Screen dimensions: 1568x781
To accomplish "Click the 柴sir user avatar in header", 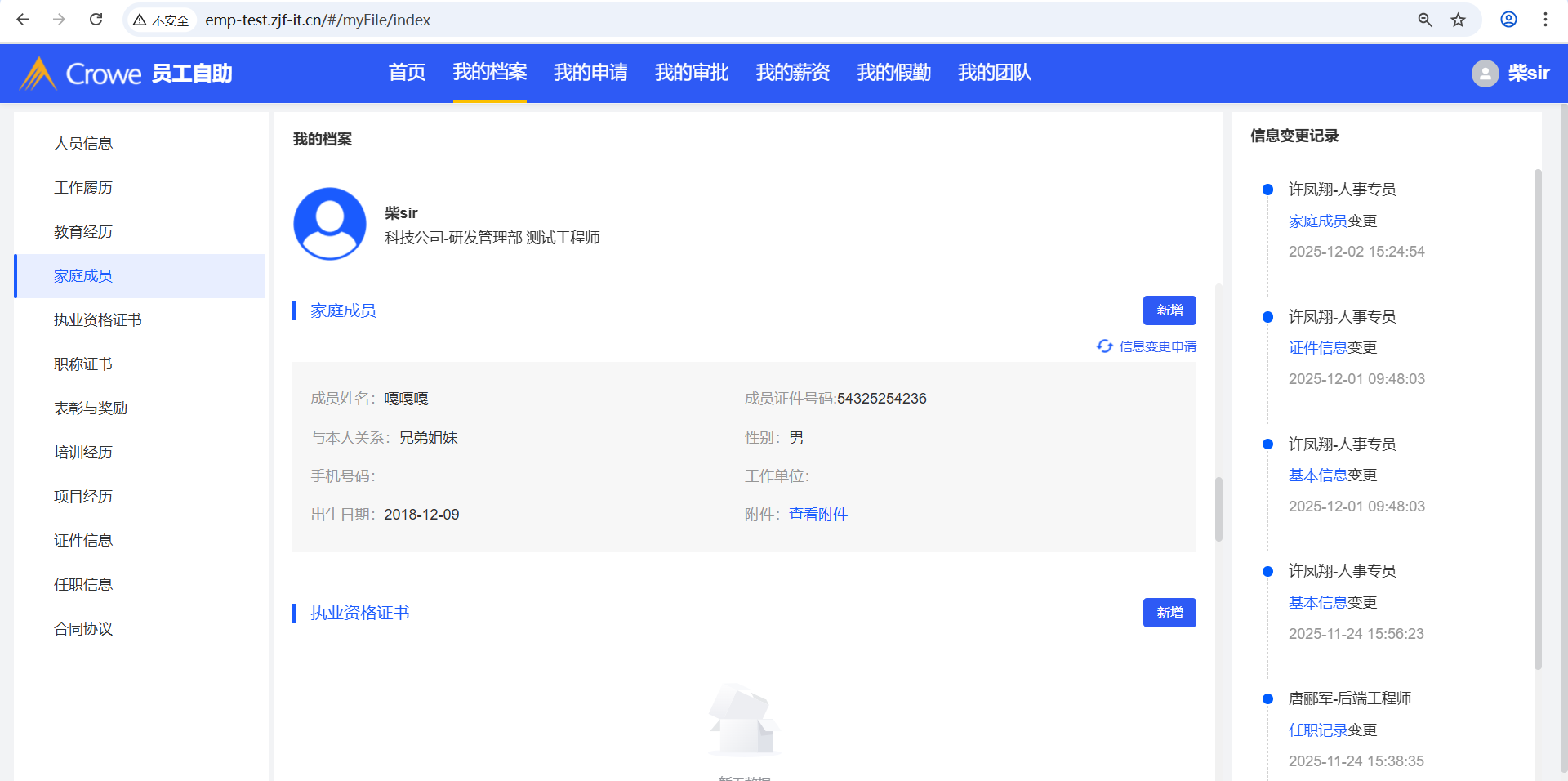I will pyautogui.click(x=1485, y=74).
